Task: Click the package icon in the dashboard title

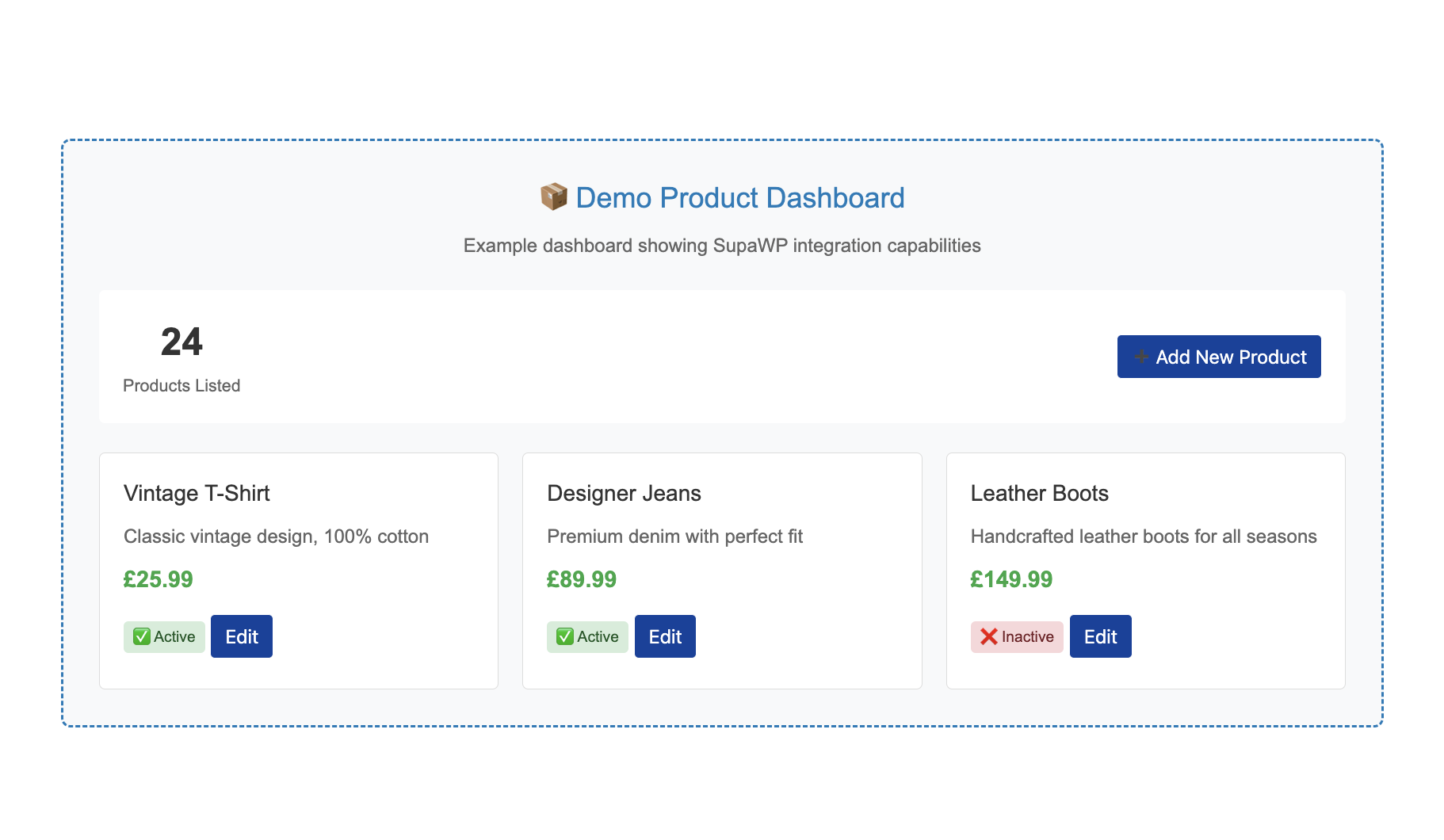Action: click(x=553, y=197)
